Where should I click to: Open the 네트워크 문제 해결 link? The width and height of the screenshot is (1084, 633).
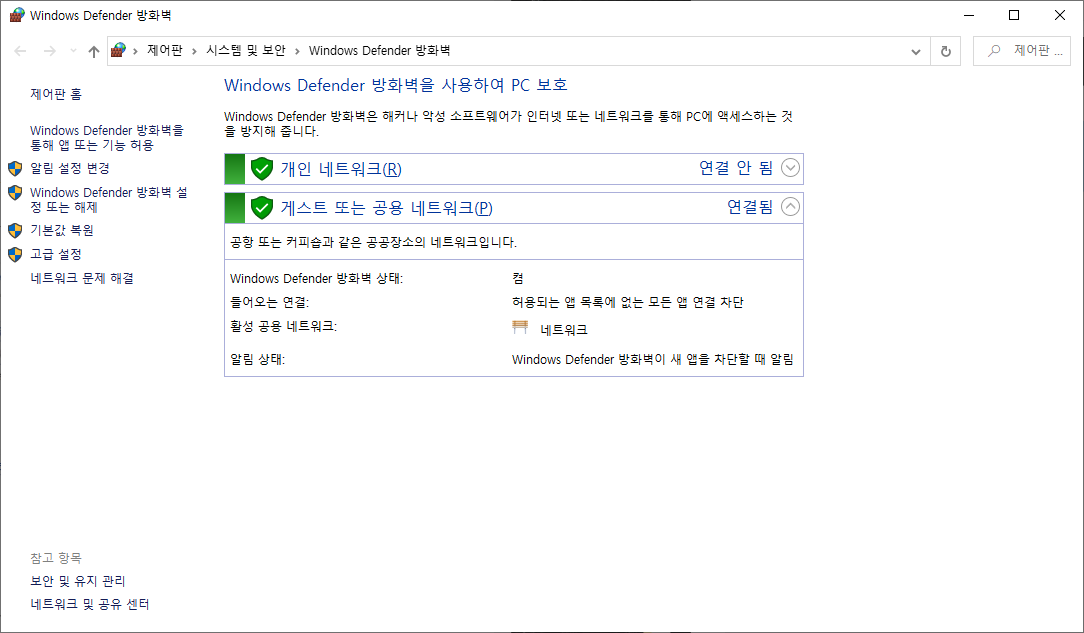point(82,278)
